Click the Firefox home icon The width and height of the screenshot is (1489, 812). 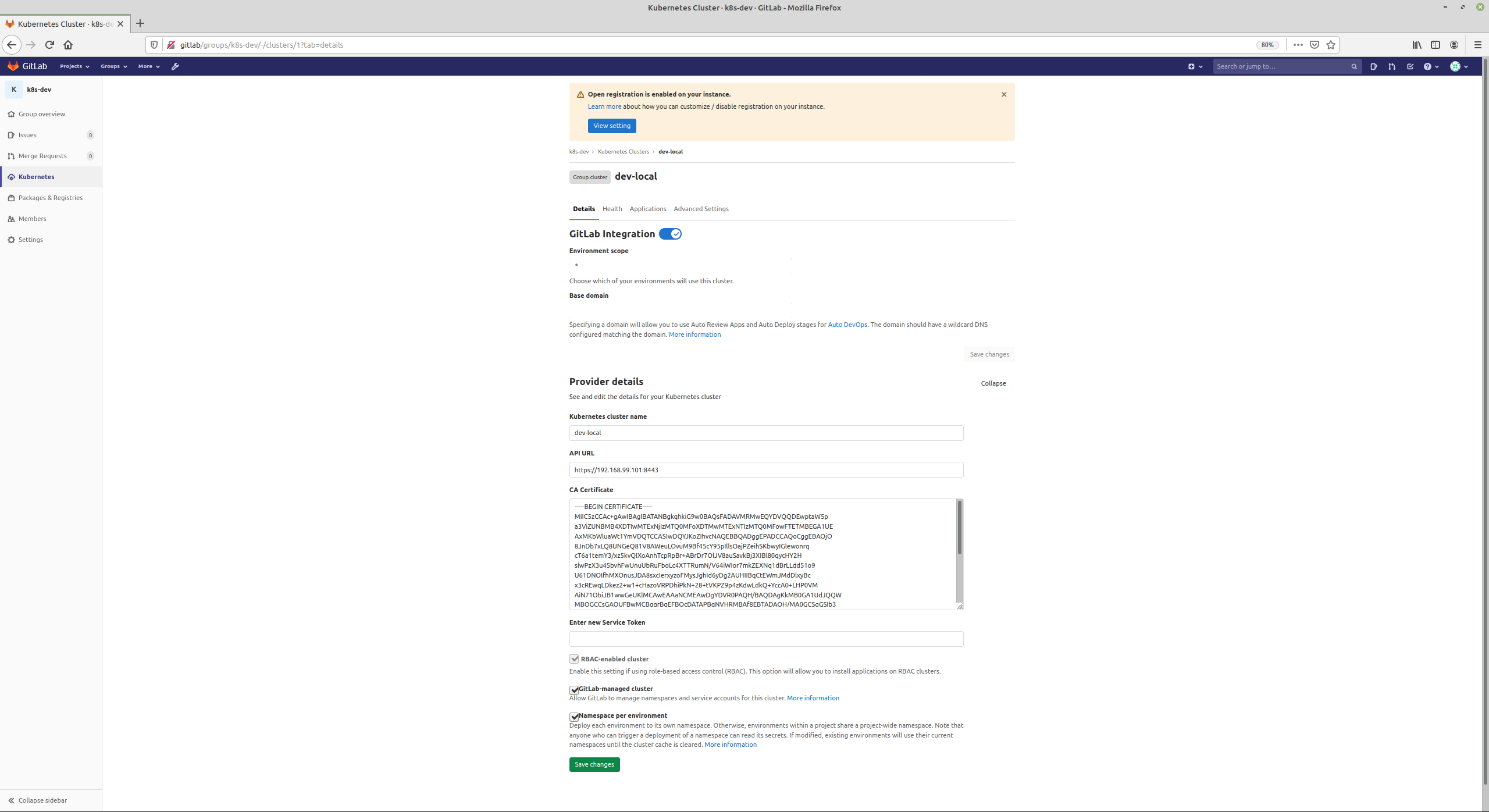point(68,45)
